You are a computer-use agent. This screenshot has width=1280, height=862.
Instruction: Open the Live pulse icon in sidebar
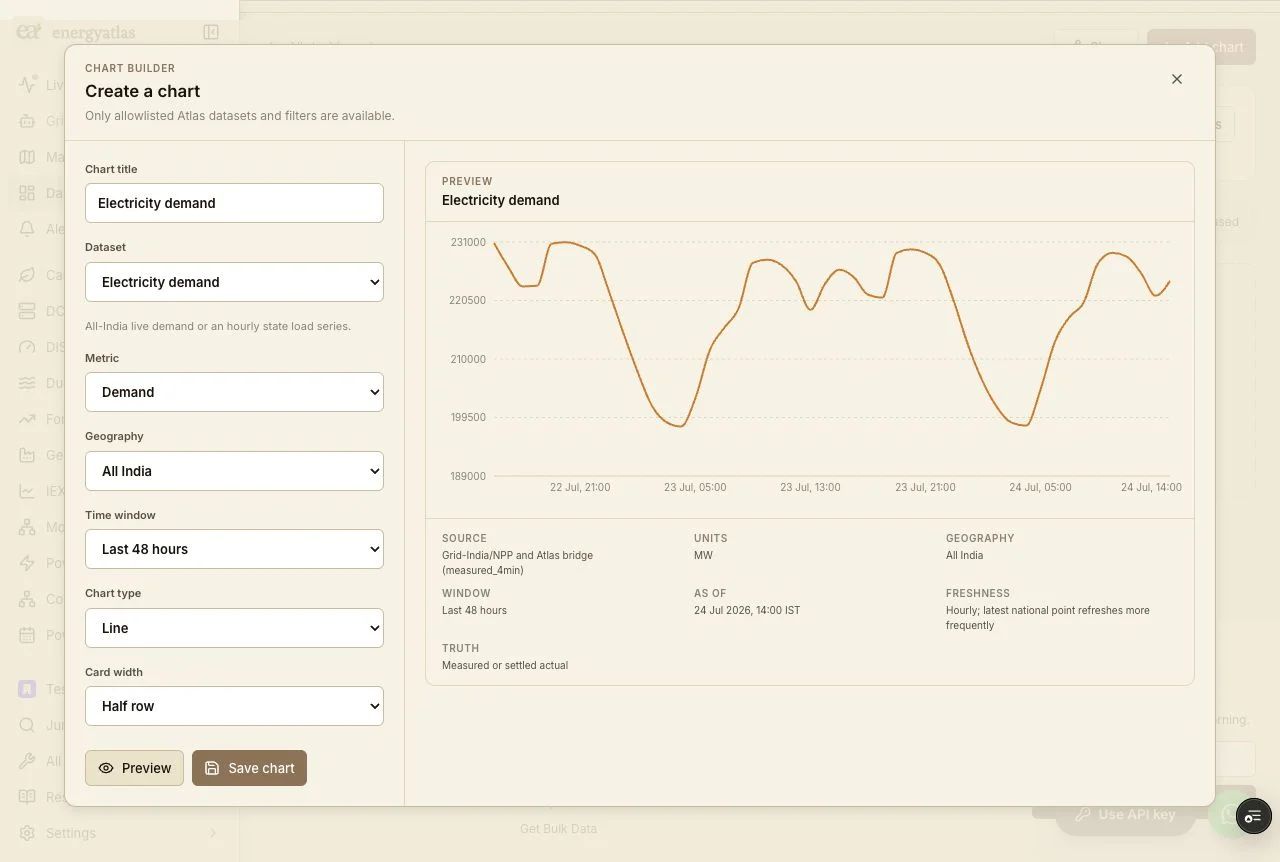point(27,85)
